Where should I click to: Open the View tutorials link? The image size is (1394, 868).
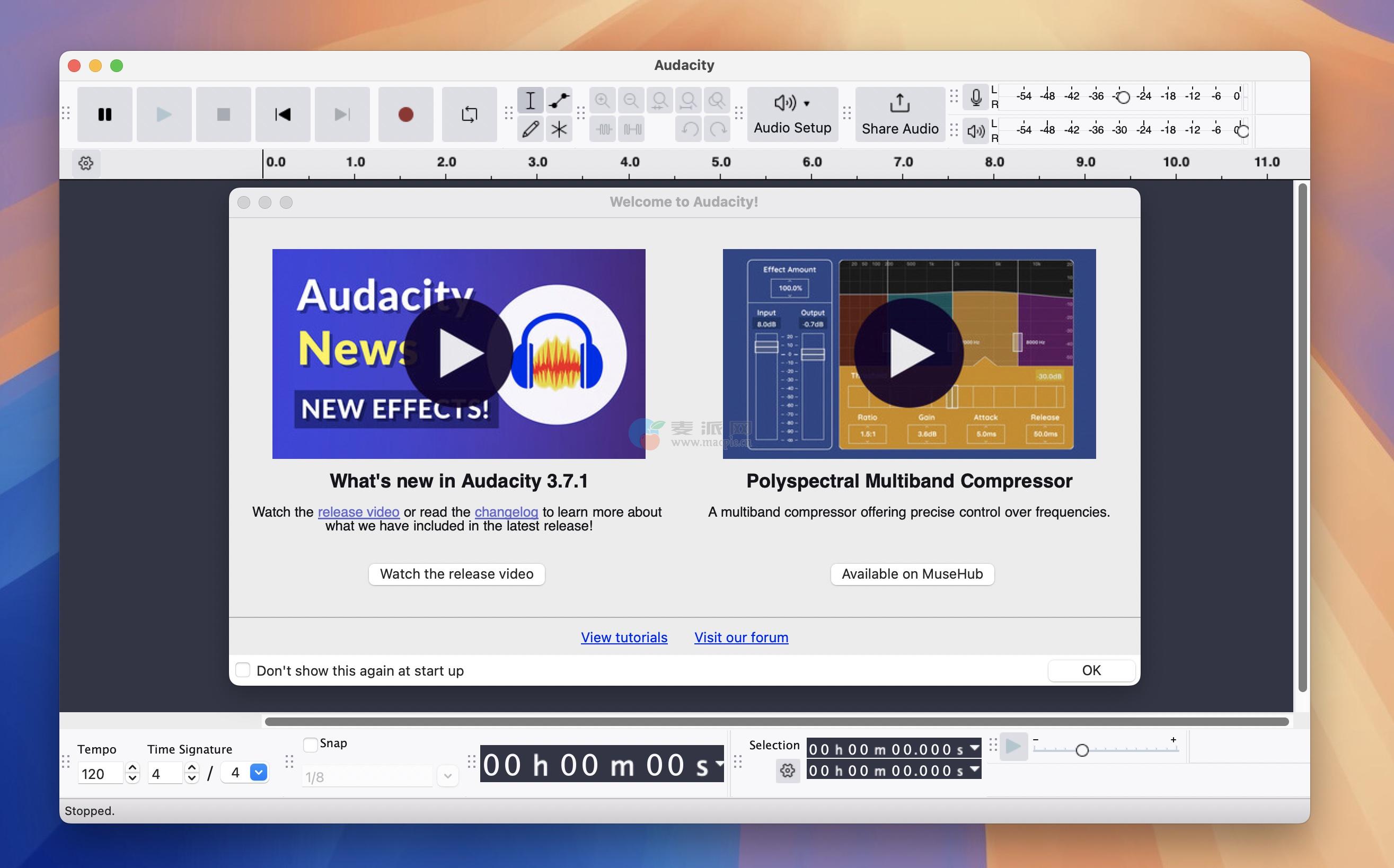(624, 637)
